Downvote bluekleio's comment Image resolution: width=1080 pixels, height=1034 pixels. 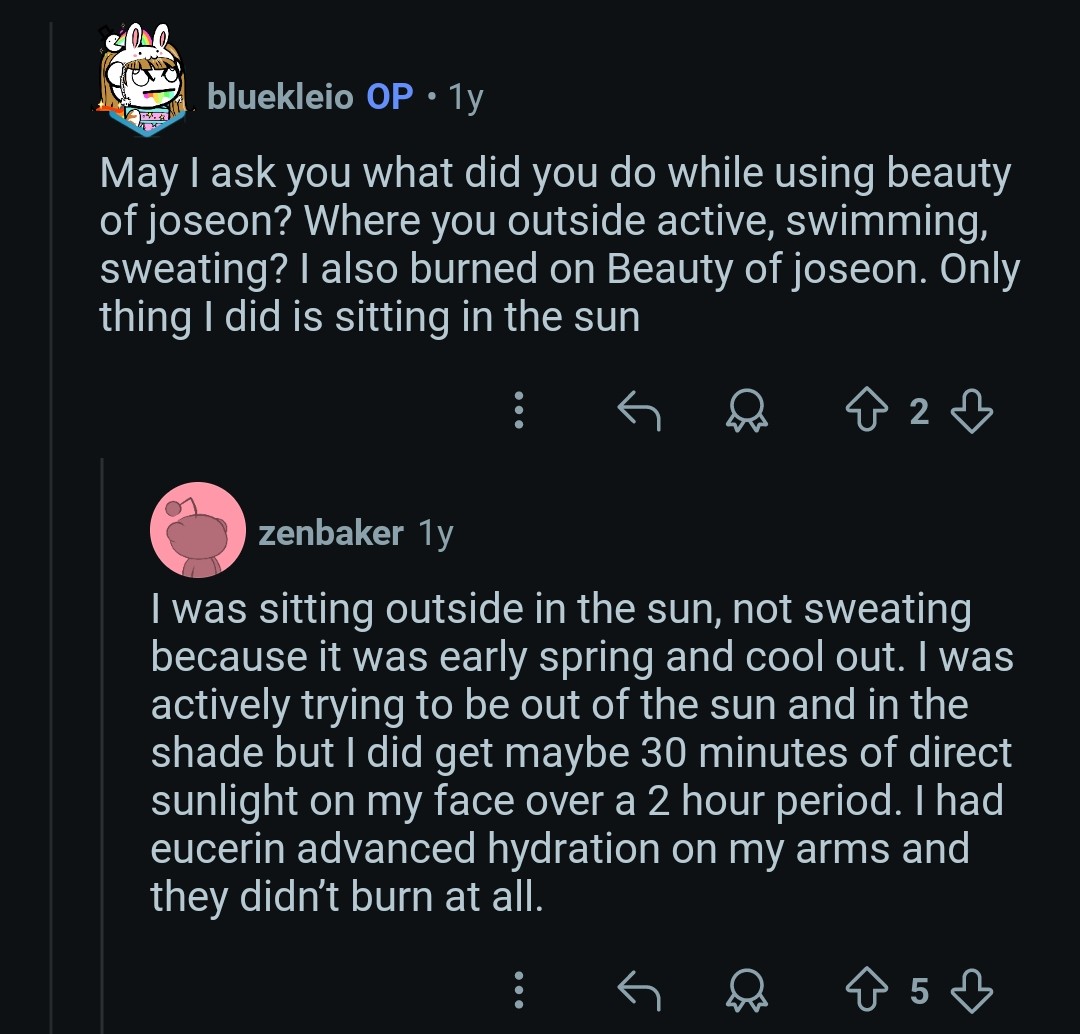click(970, 410)
